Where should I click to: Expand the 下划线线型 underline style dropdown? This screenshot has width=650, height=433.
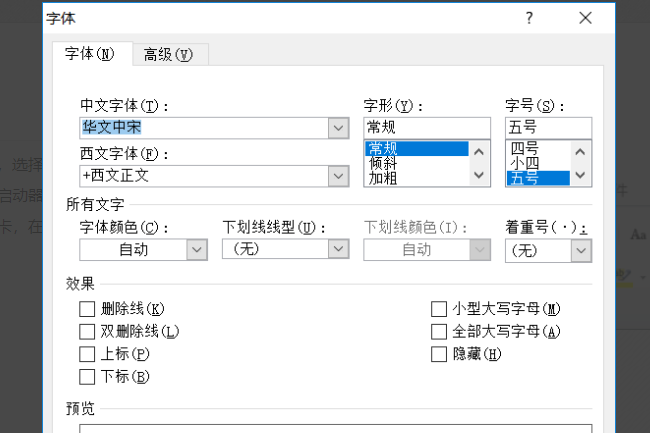pyautogui.click(x=336, y=250)
